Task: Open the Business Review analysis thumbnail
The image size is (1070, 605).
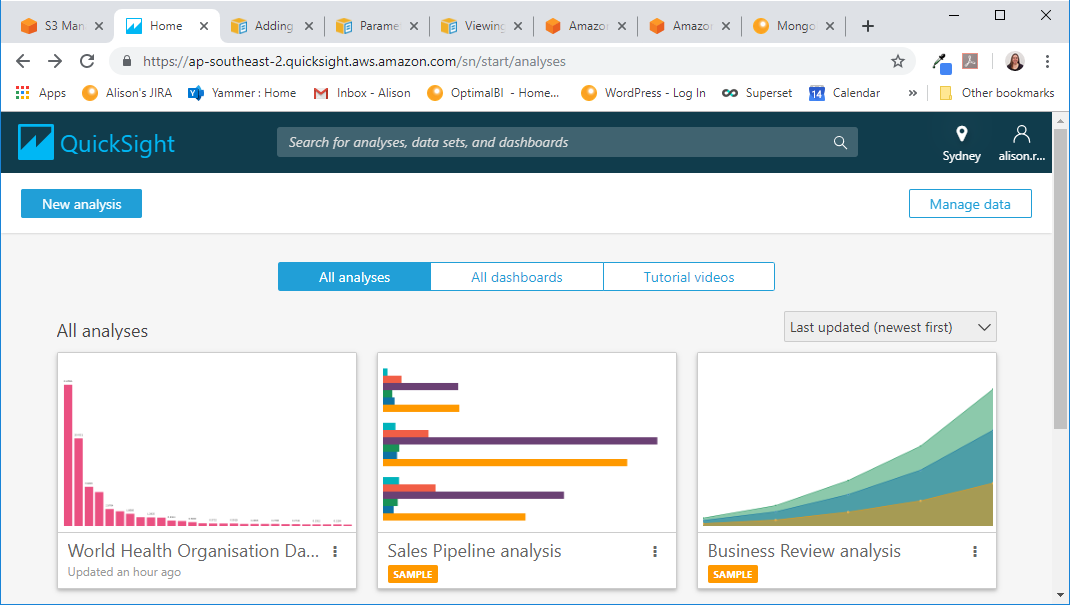Action: (x=847, y=443)
